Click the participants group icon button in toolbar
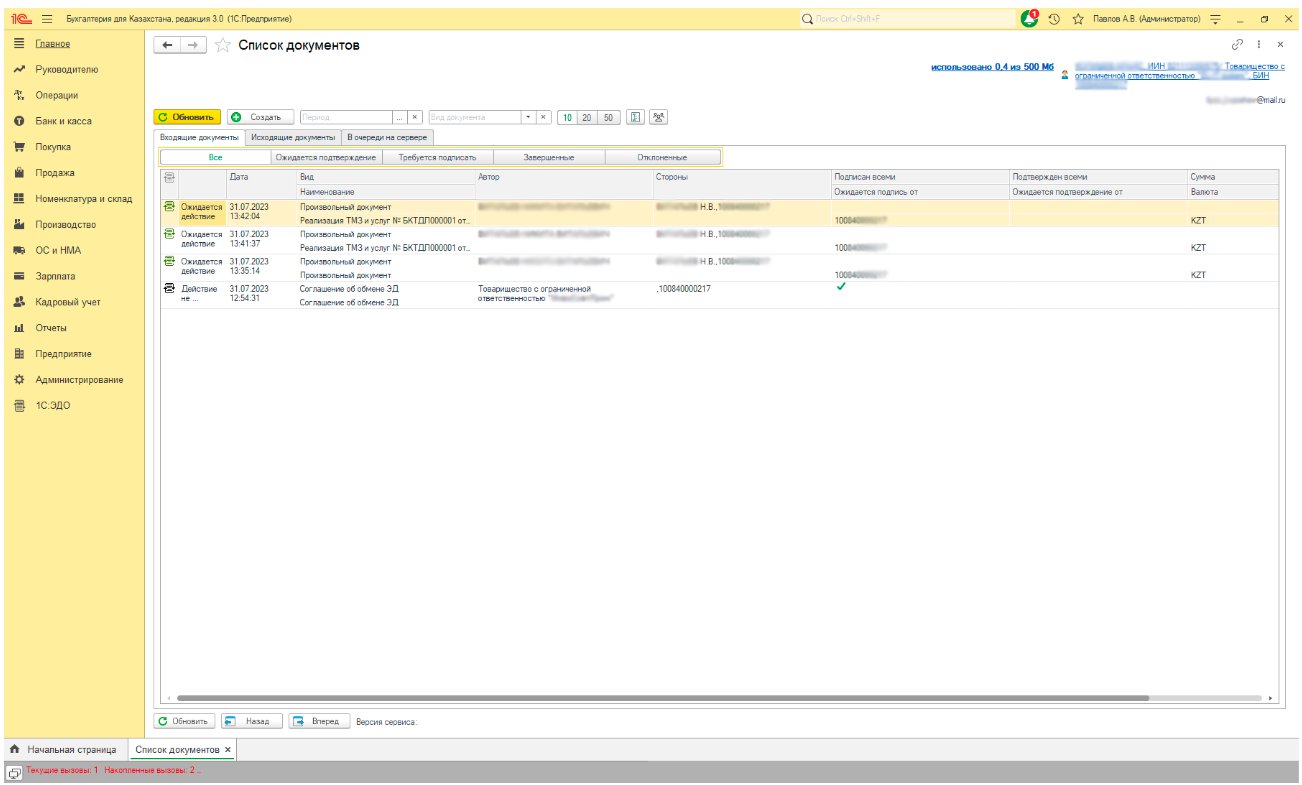1302x785 pixels. [x=658, y=117]
